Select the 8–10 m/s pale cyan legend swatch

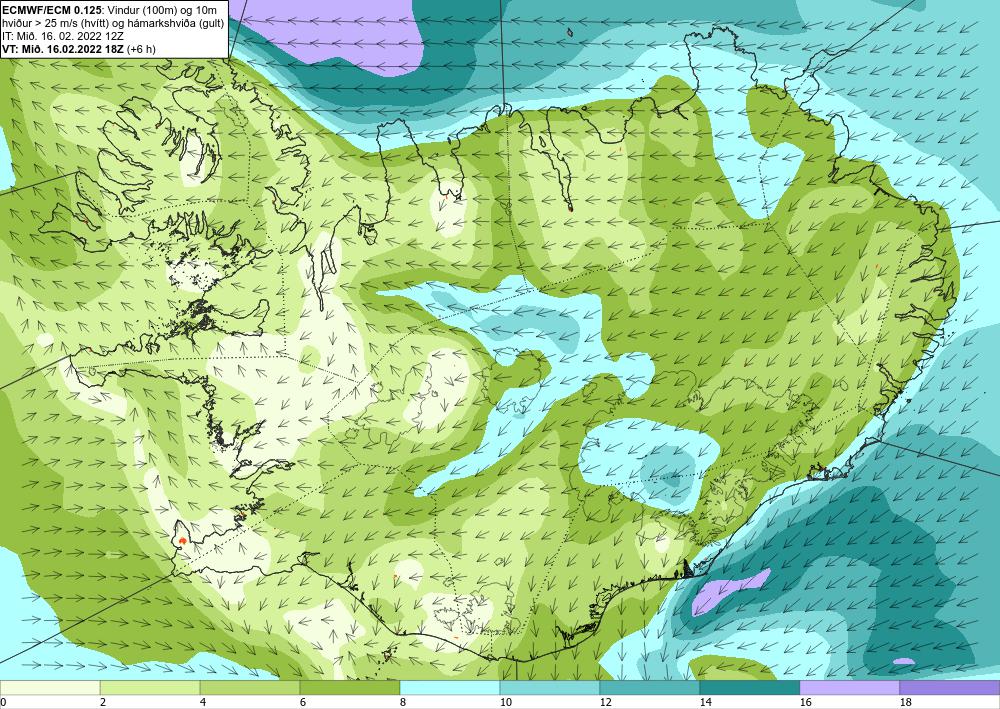pos(450,687)
